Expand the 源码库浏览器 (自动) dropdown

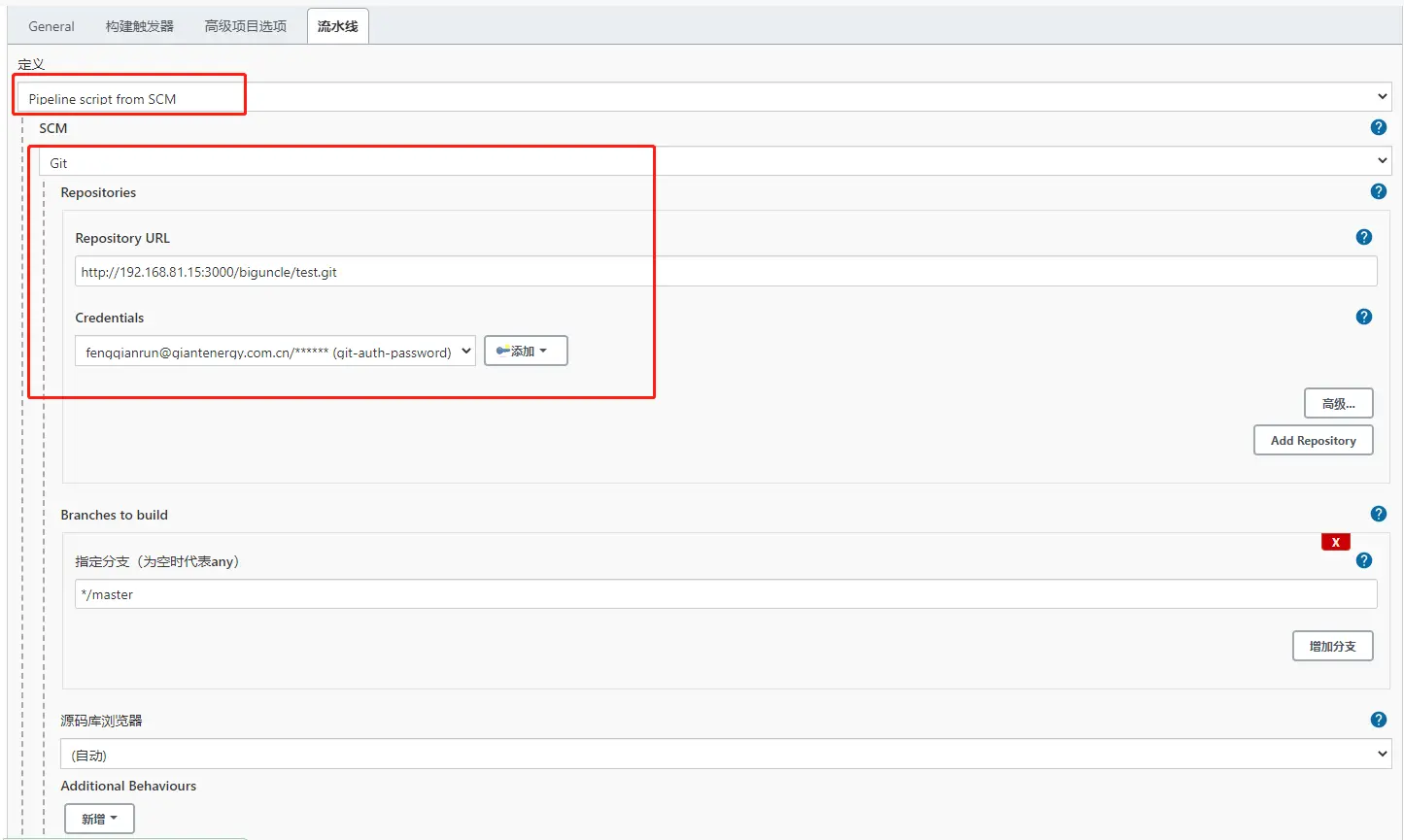pos(725,755)
